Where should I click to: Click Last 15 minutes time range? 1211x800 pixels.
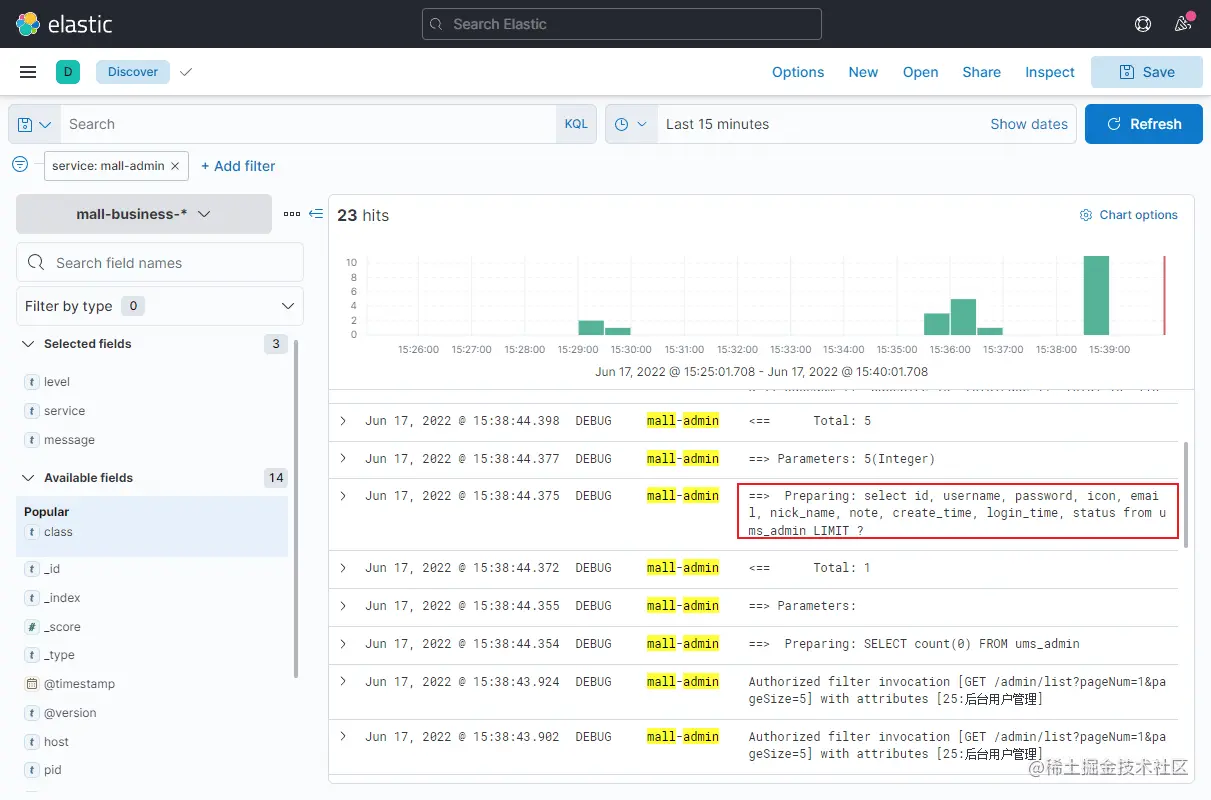point(718,124)
